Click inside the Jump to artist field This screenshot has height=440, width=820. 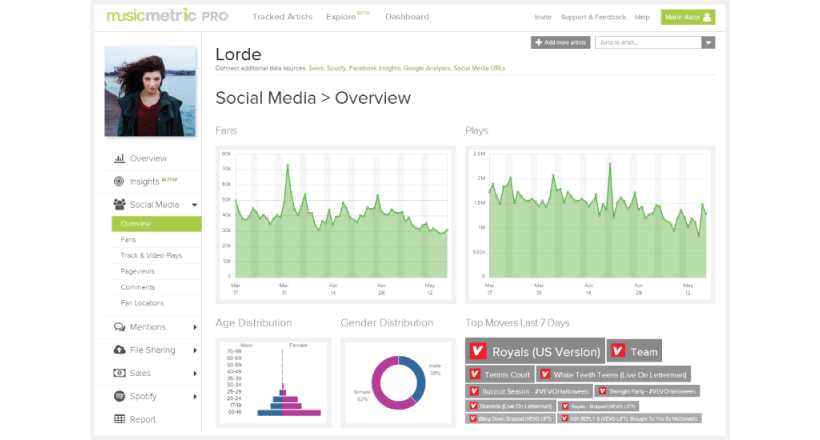648,42
